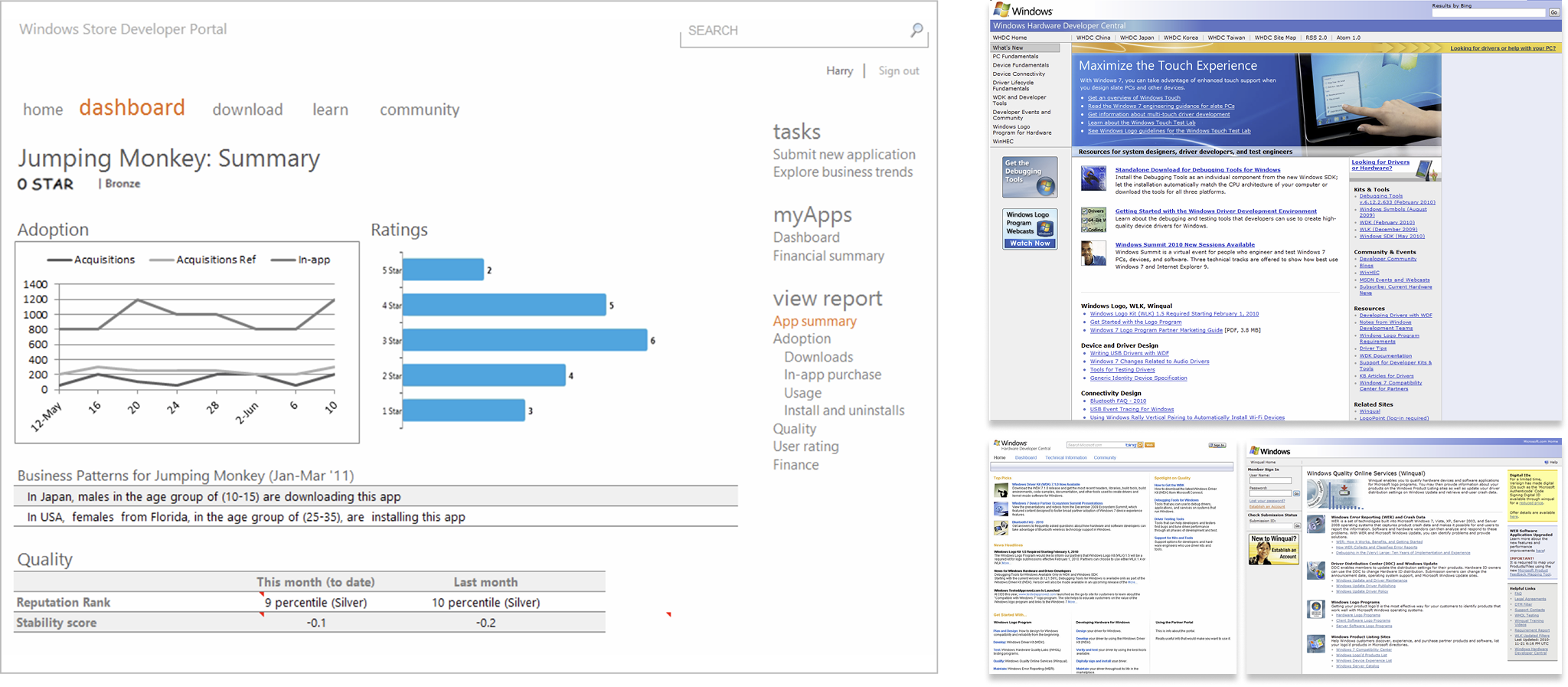
Task: Click the Windows Error Reporting section icon in Winqual
Action: click(x=1315, y=525)
